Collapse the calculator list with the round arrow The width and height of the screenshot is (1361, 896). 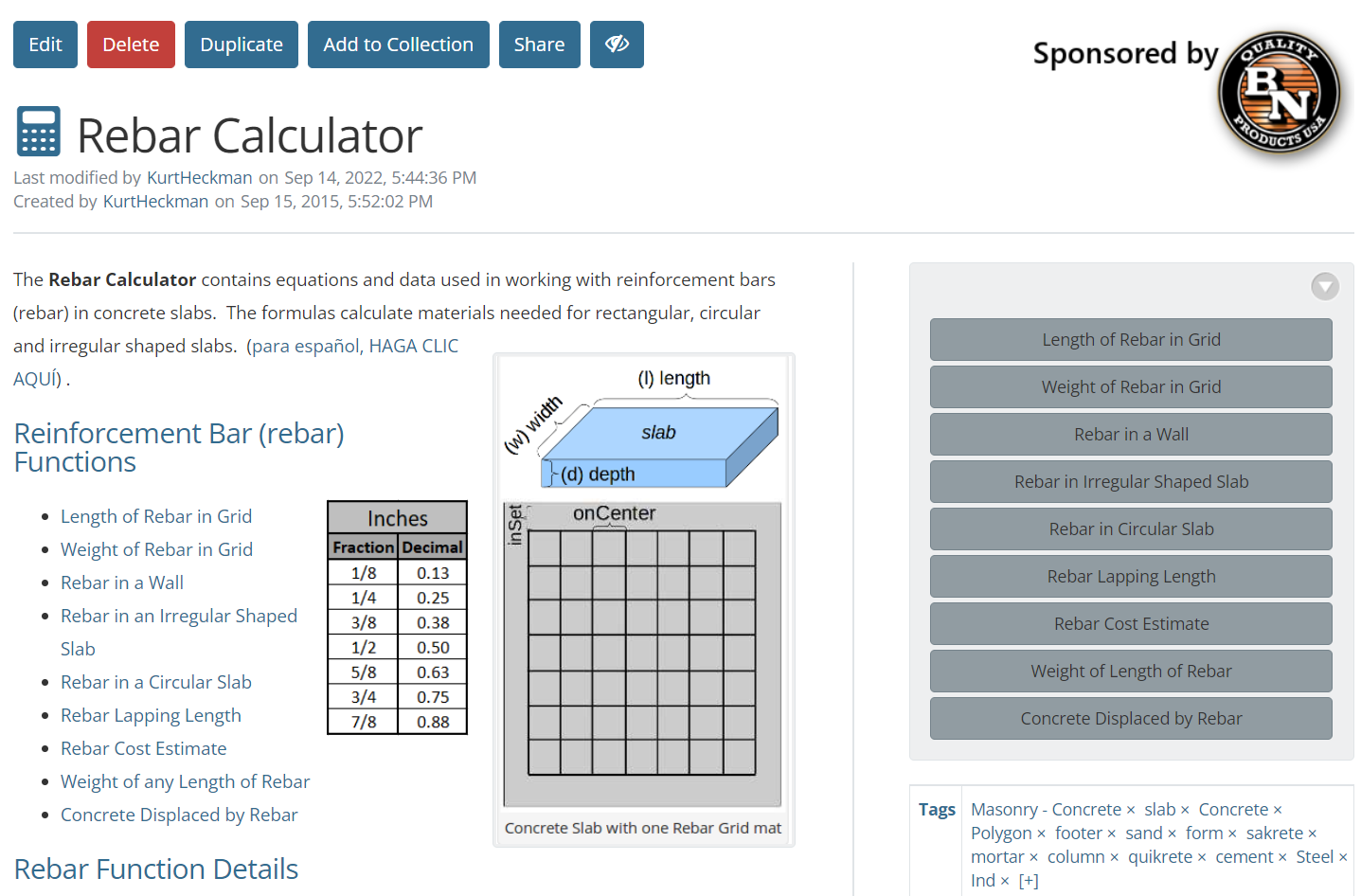coord(1324,286)
